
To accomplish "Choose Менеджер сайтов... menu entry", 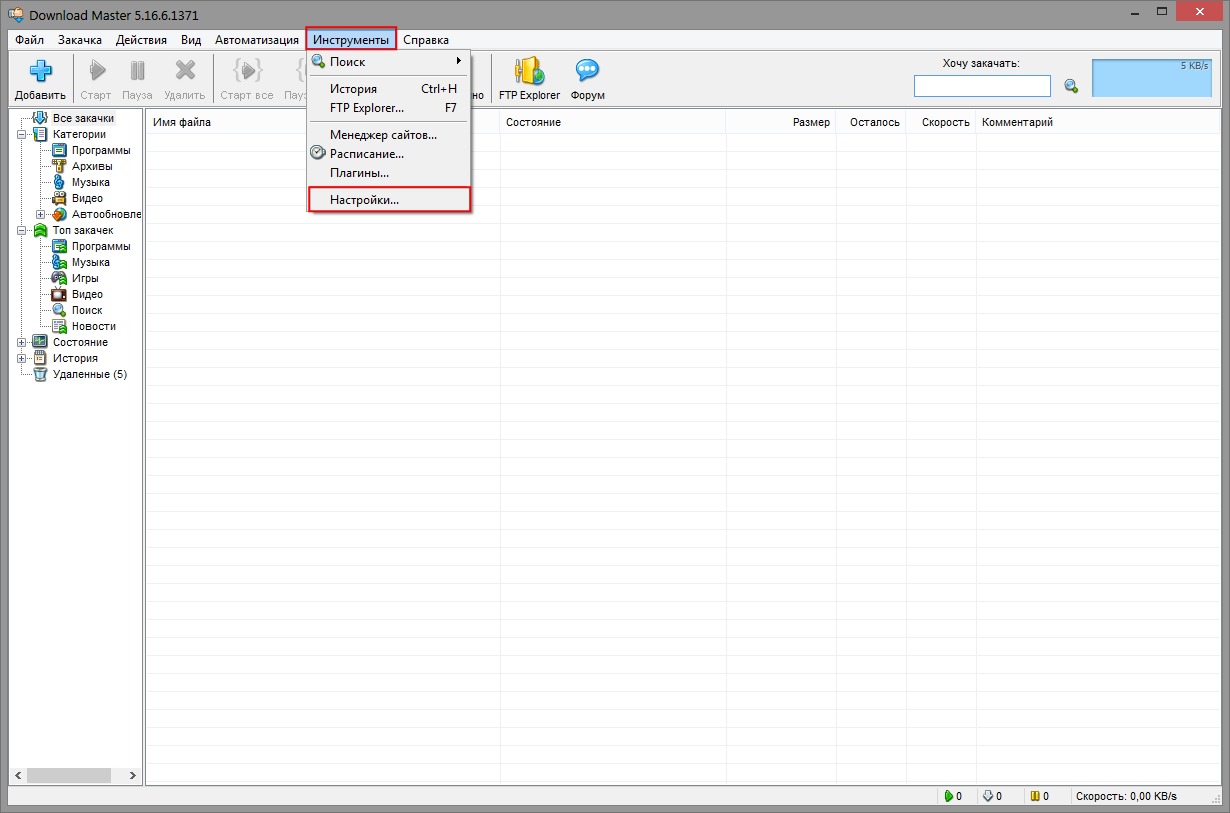I will coord(389,135).
